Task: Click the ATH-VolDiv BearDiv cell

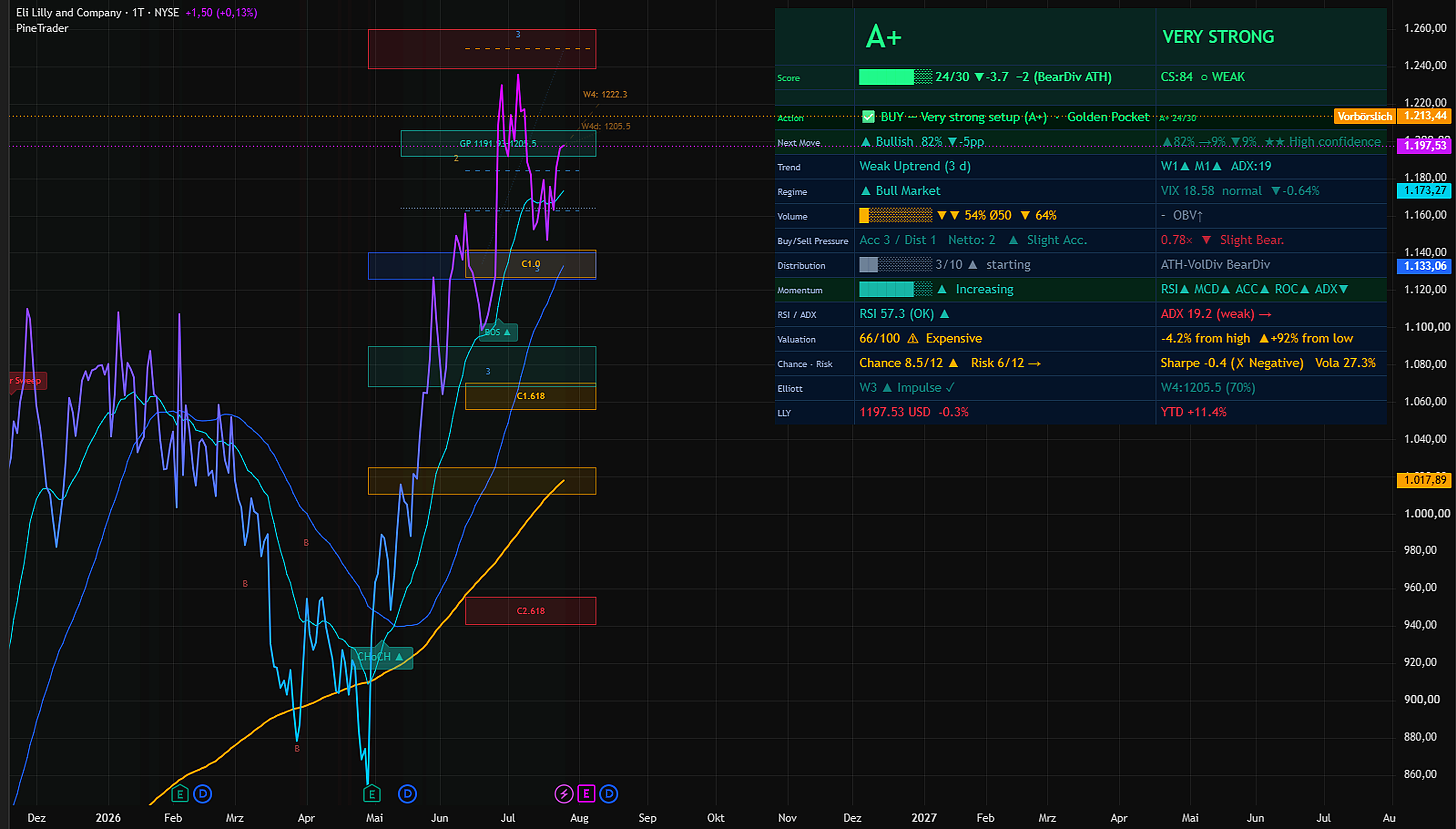Action: (1271, 265)
